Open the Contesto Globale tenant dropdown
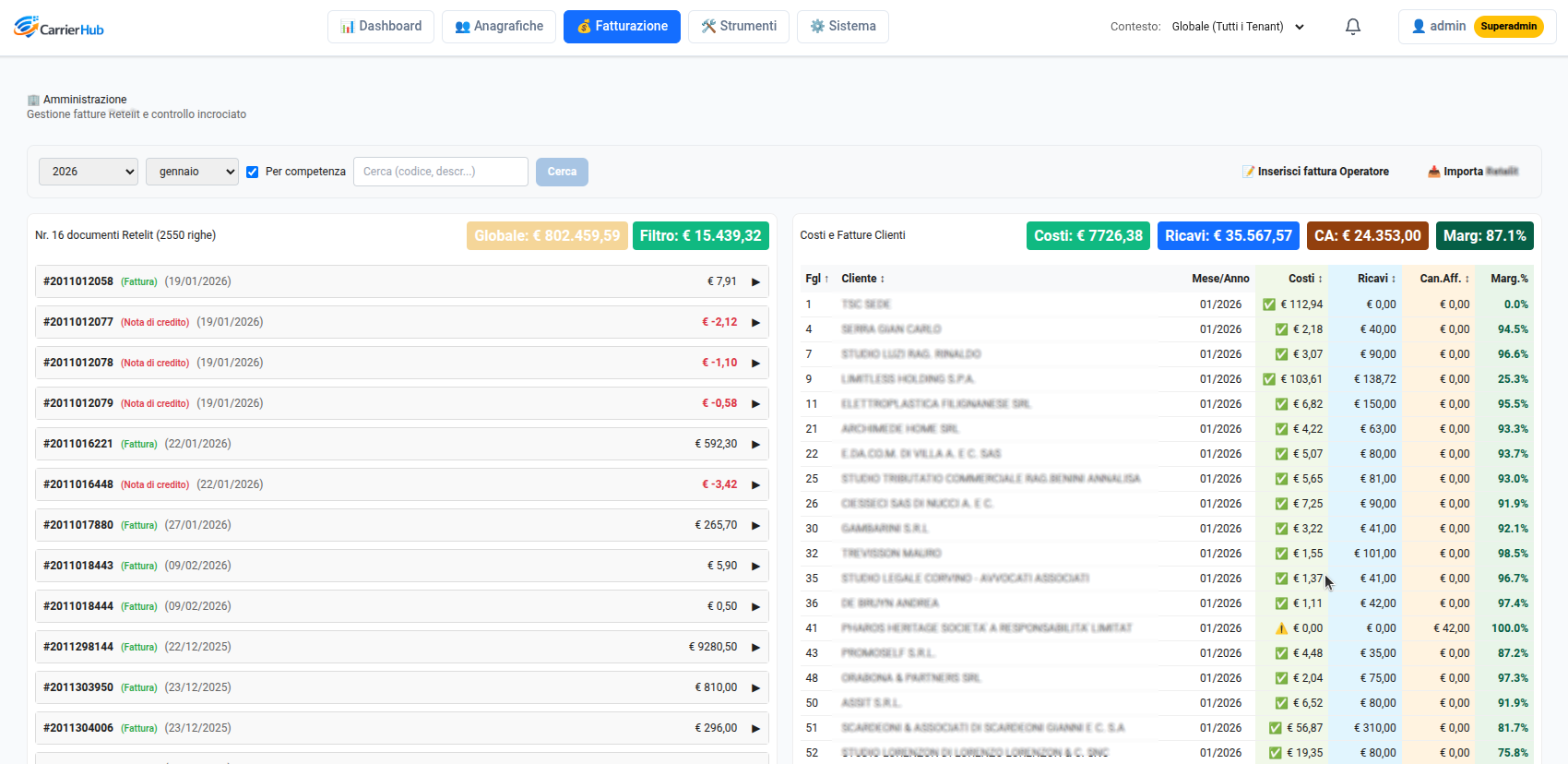Viewport: 1568px width, 764px height. tap(1239, 27)
